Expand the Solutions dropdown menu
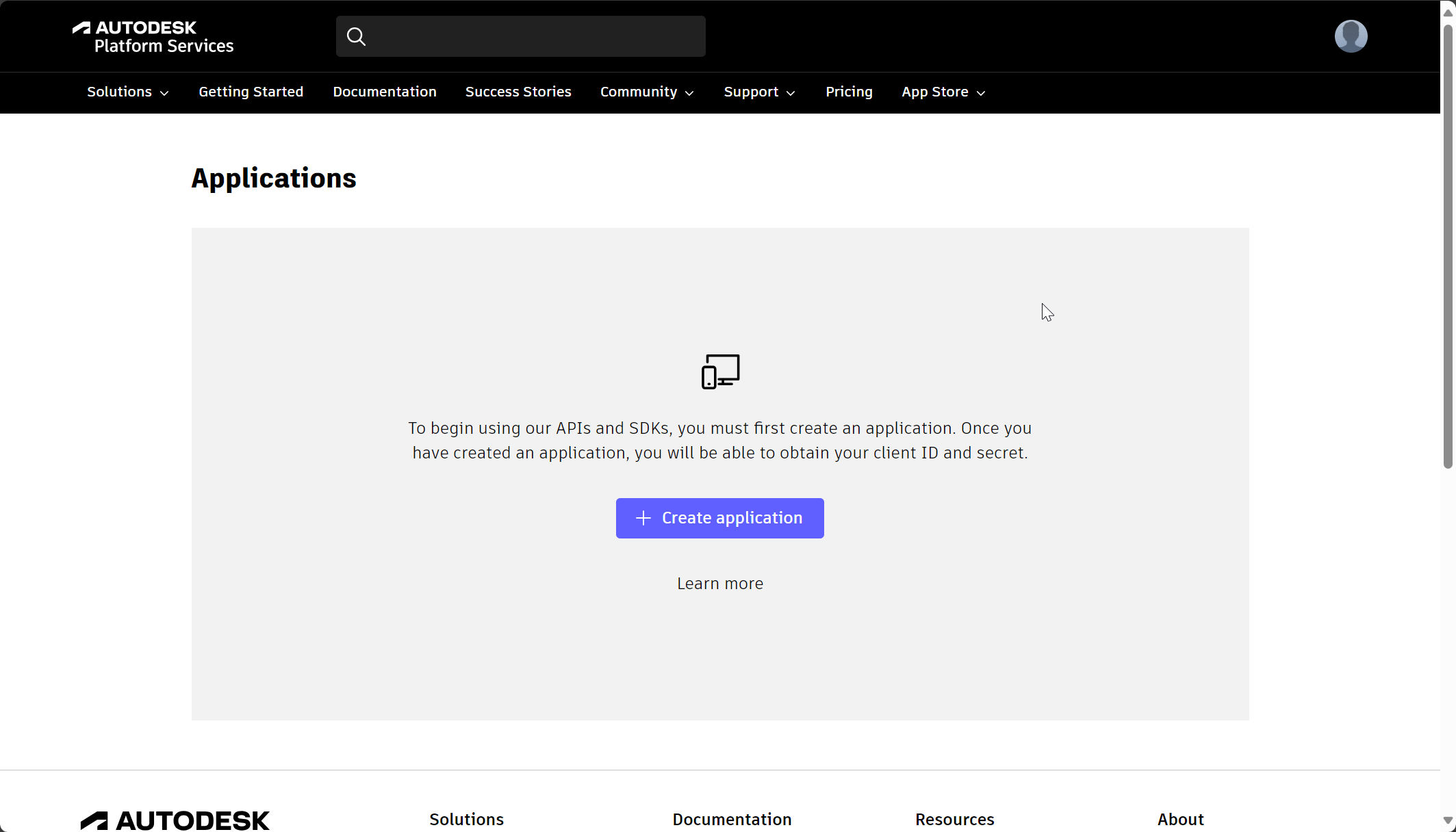Screen dimensions: 1456x832 (x=127, y=92)
